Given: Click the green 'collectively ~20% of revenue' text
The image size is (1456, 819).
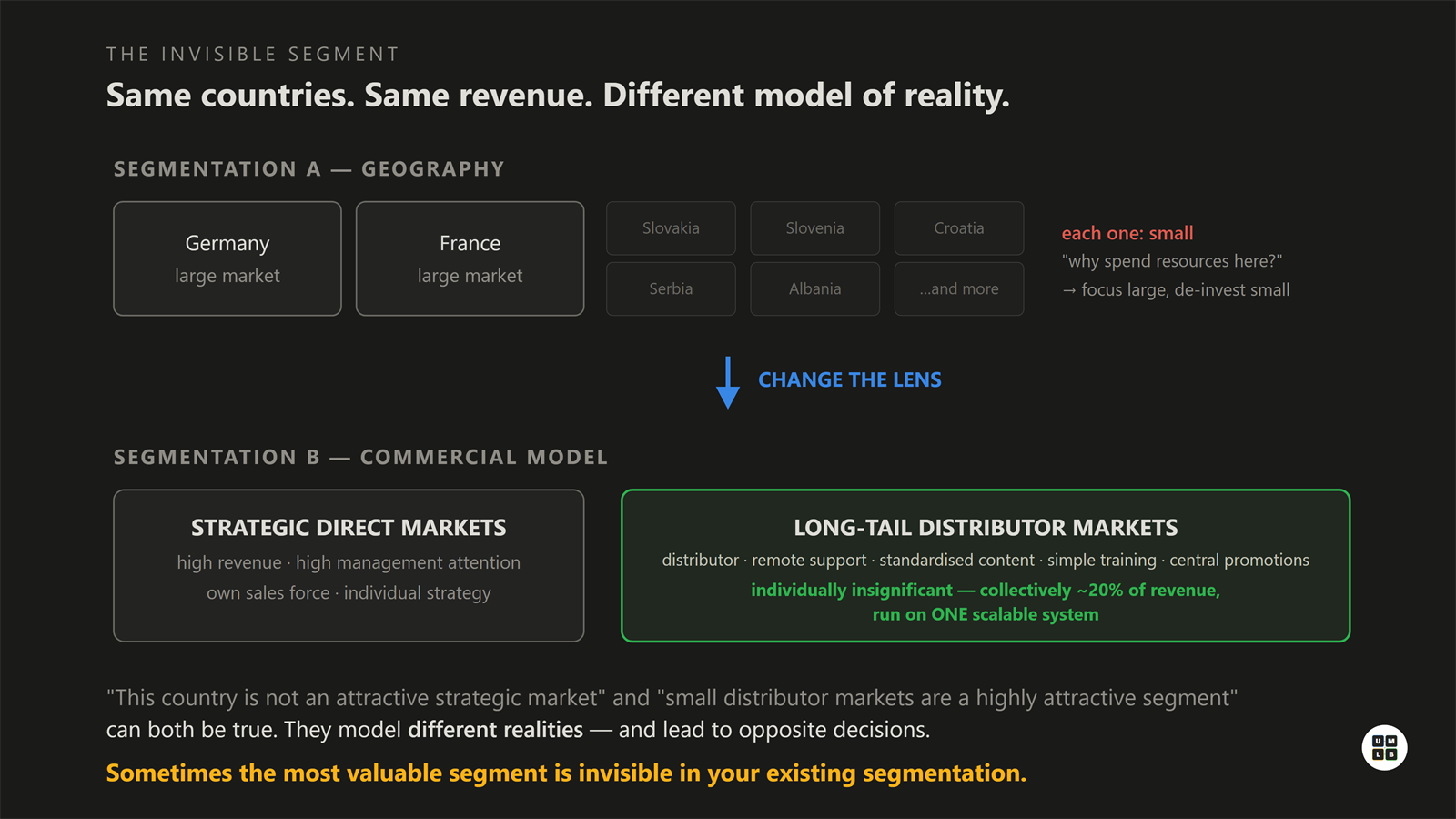Looking at the screenshot, I should pyautogui.click(x=1099, y=590).
